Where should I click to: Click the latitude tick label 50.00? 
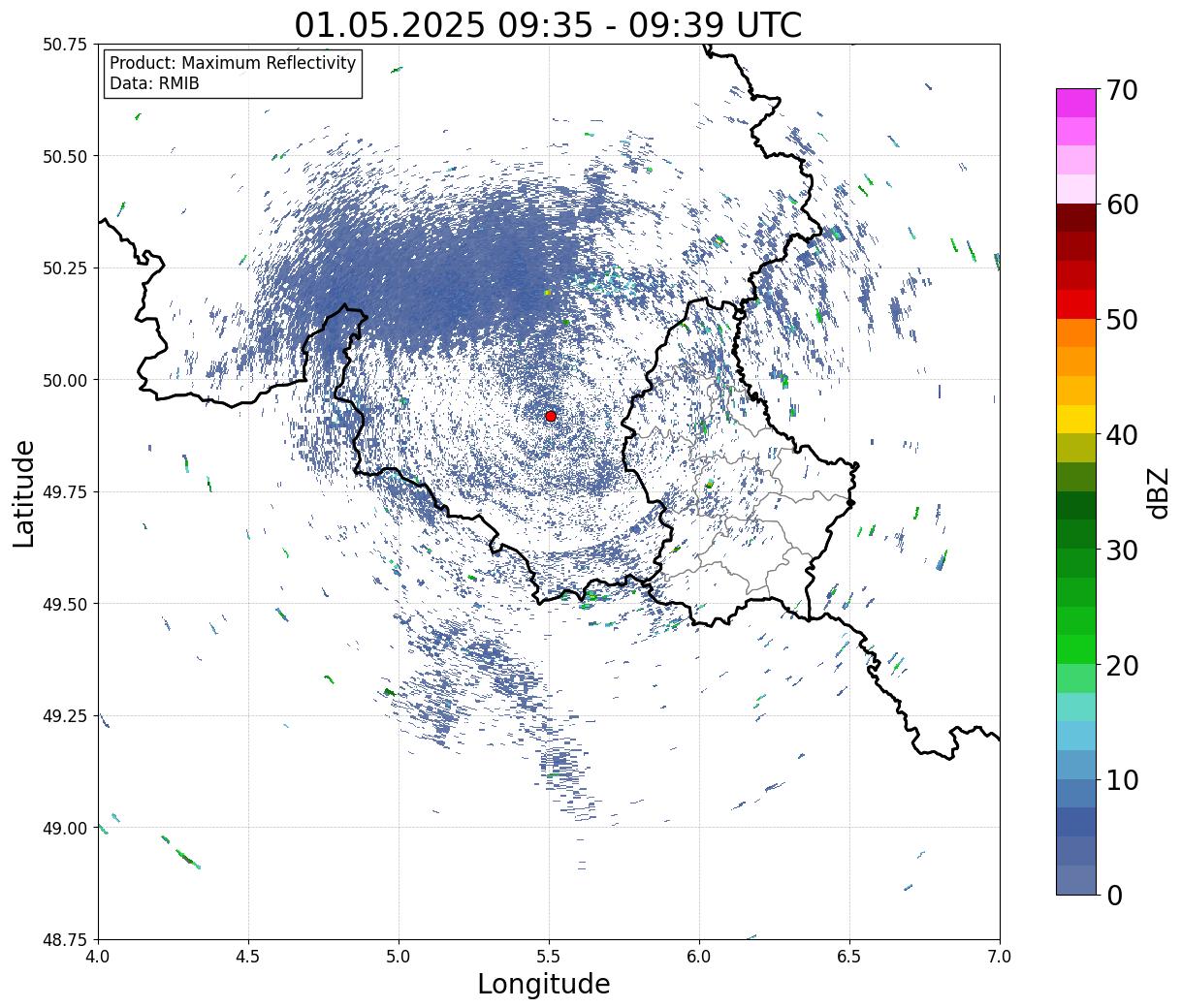point(65,380)
